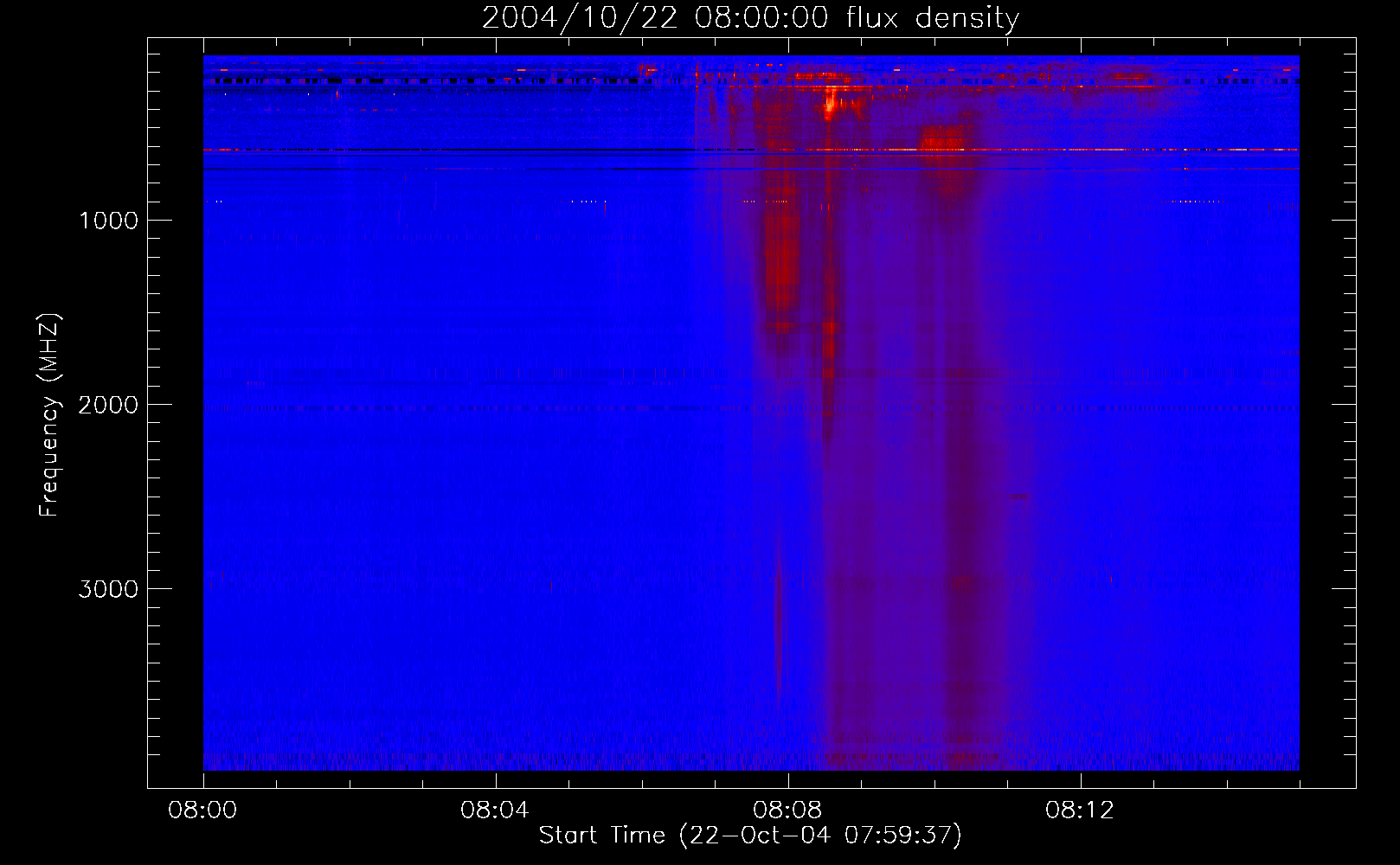Click the 1000 frequency tick label
Viewport: 1400px width, 865px height.
point(109,221)
